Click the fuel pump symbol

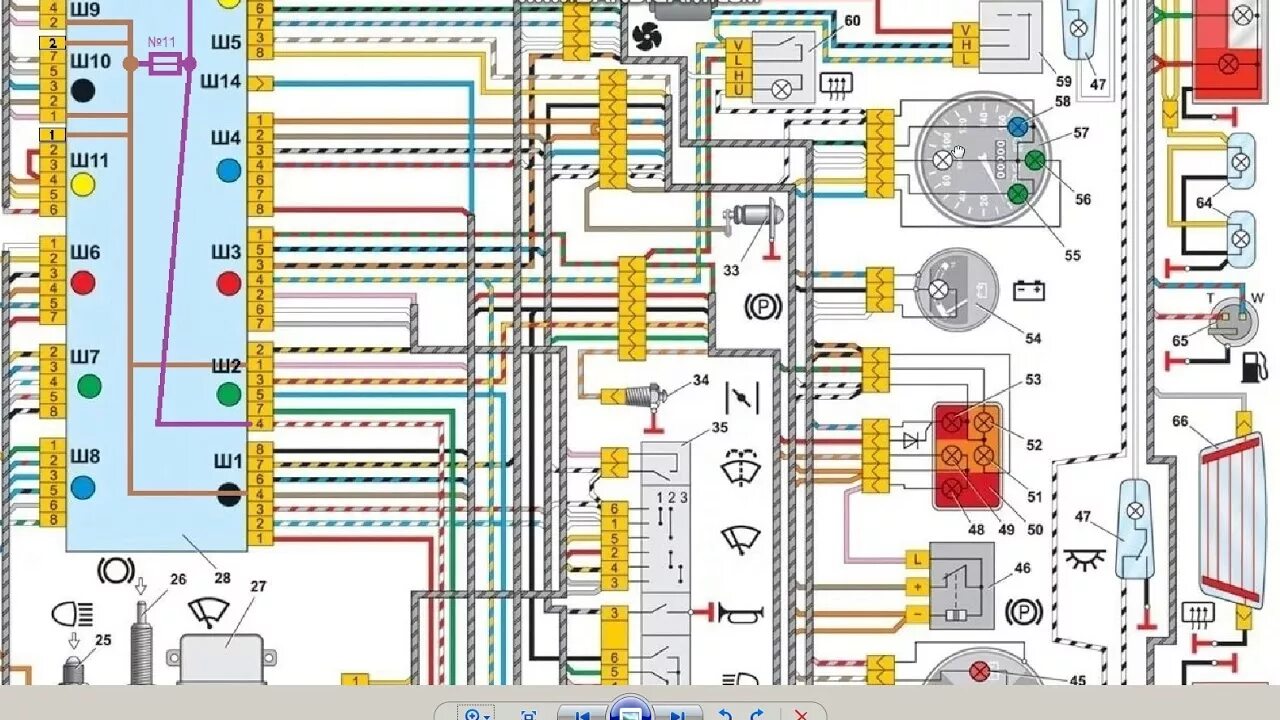coord(1253,367)
